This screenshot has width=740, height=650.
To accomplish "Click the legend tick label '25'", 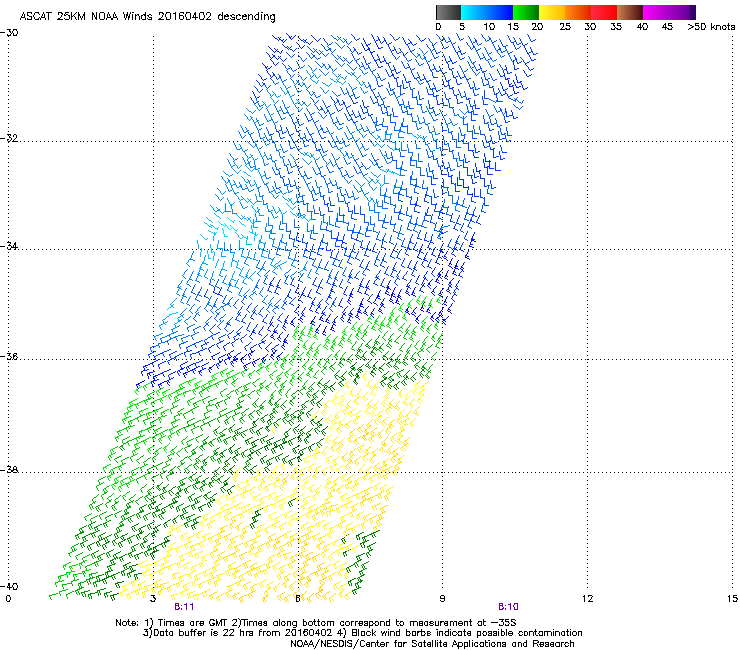I will coord(565,27).
